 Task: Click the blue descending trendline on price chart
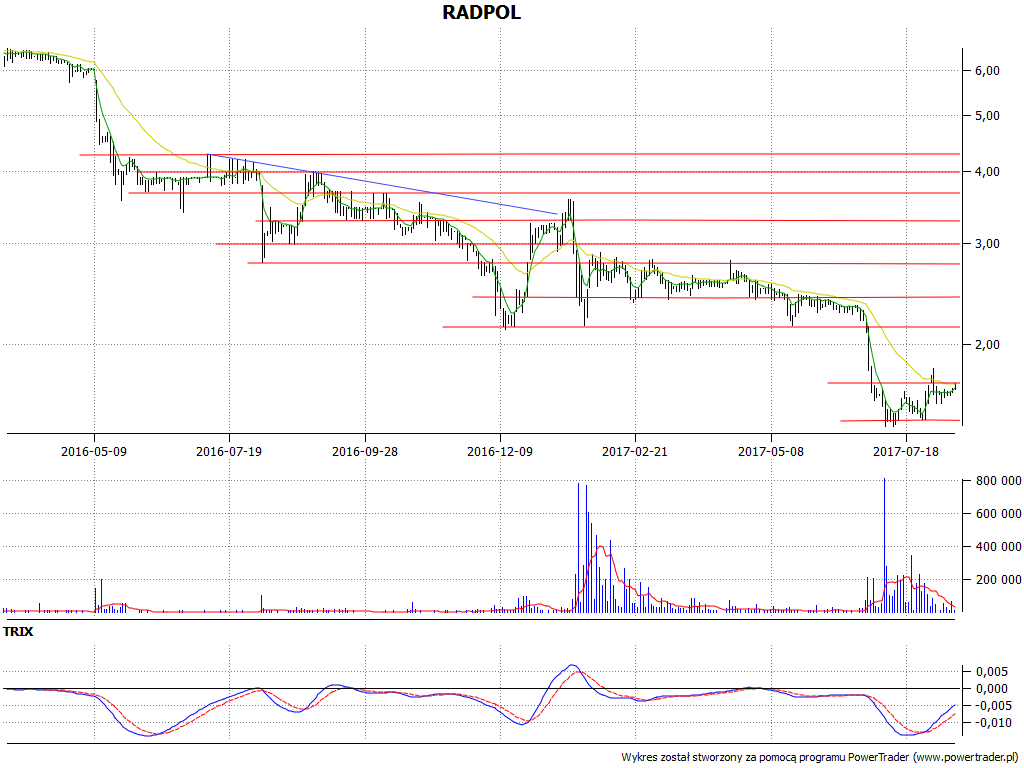click(x=383, y=184)
